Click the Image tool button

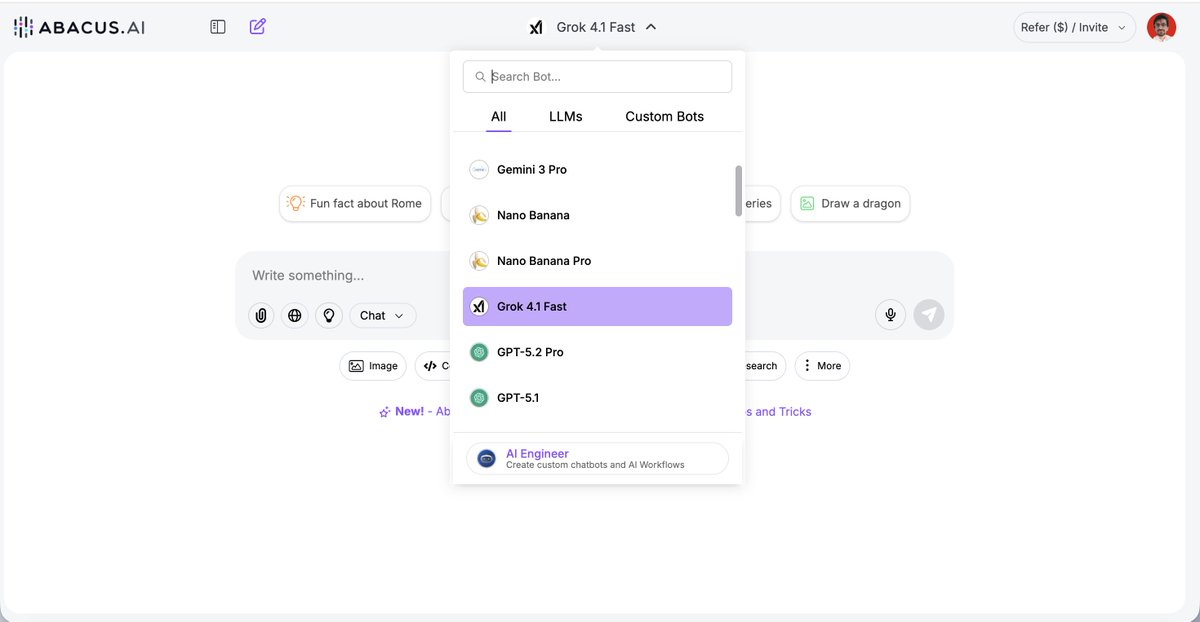tap(373, 366)
